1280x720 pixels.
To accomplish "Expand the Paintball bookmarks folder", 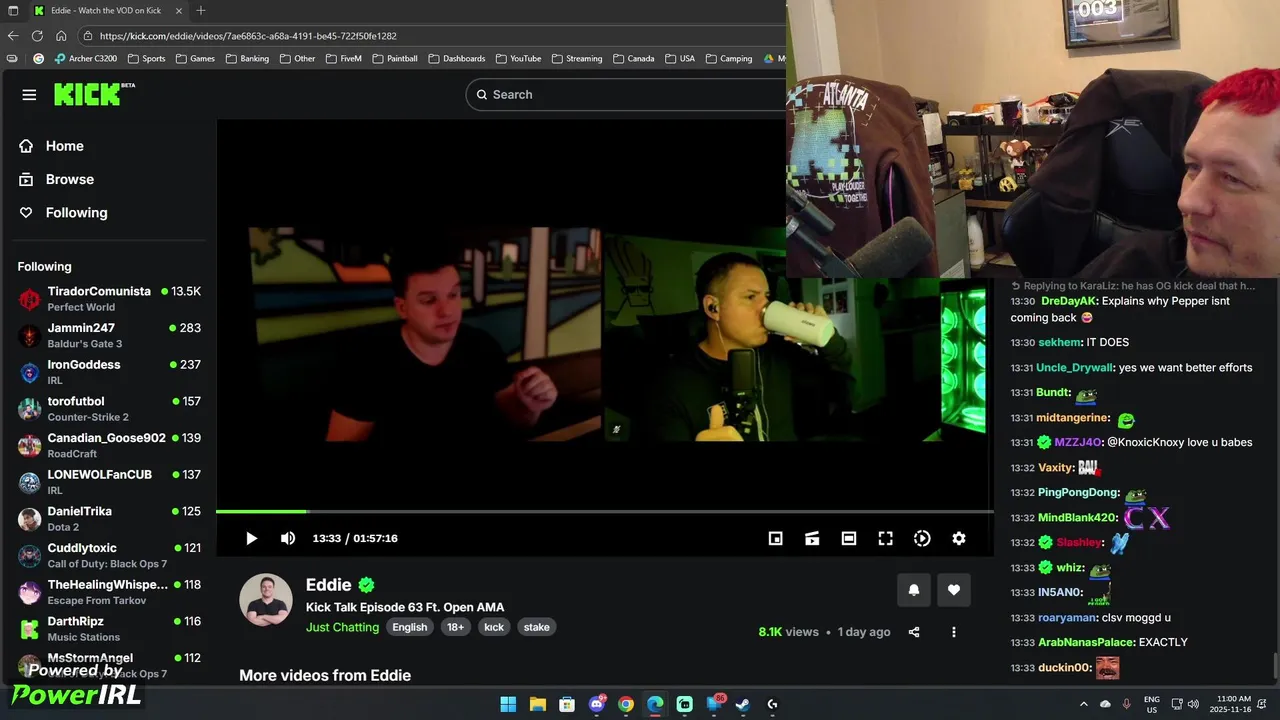I will [395, 59].
